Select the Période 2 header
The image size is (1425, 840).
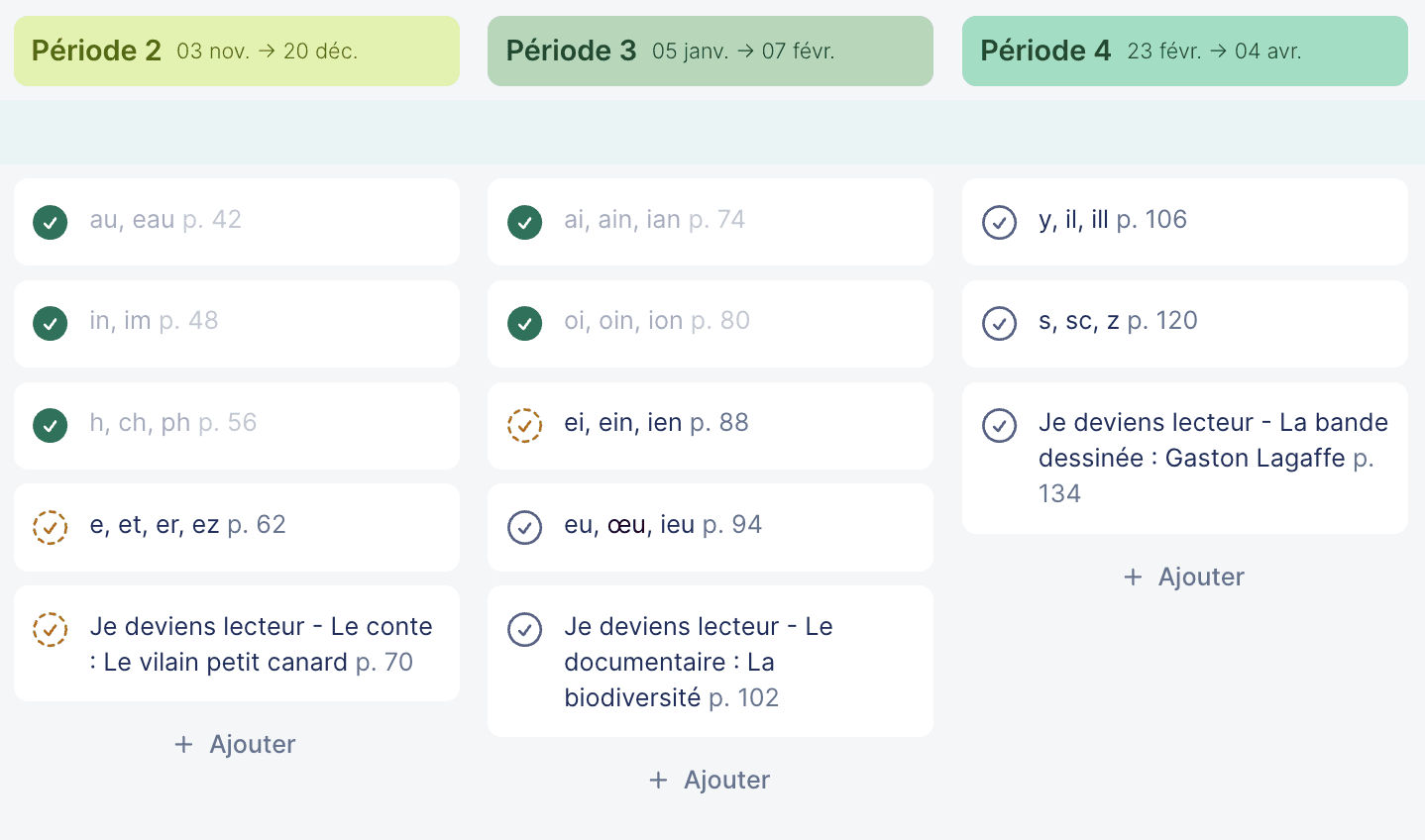(x=96, y=51)
